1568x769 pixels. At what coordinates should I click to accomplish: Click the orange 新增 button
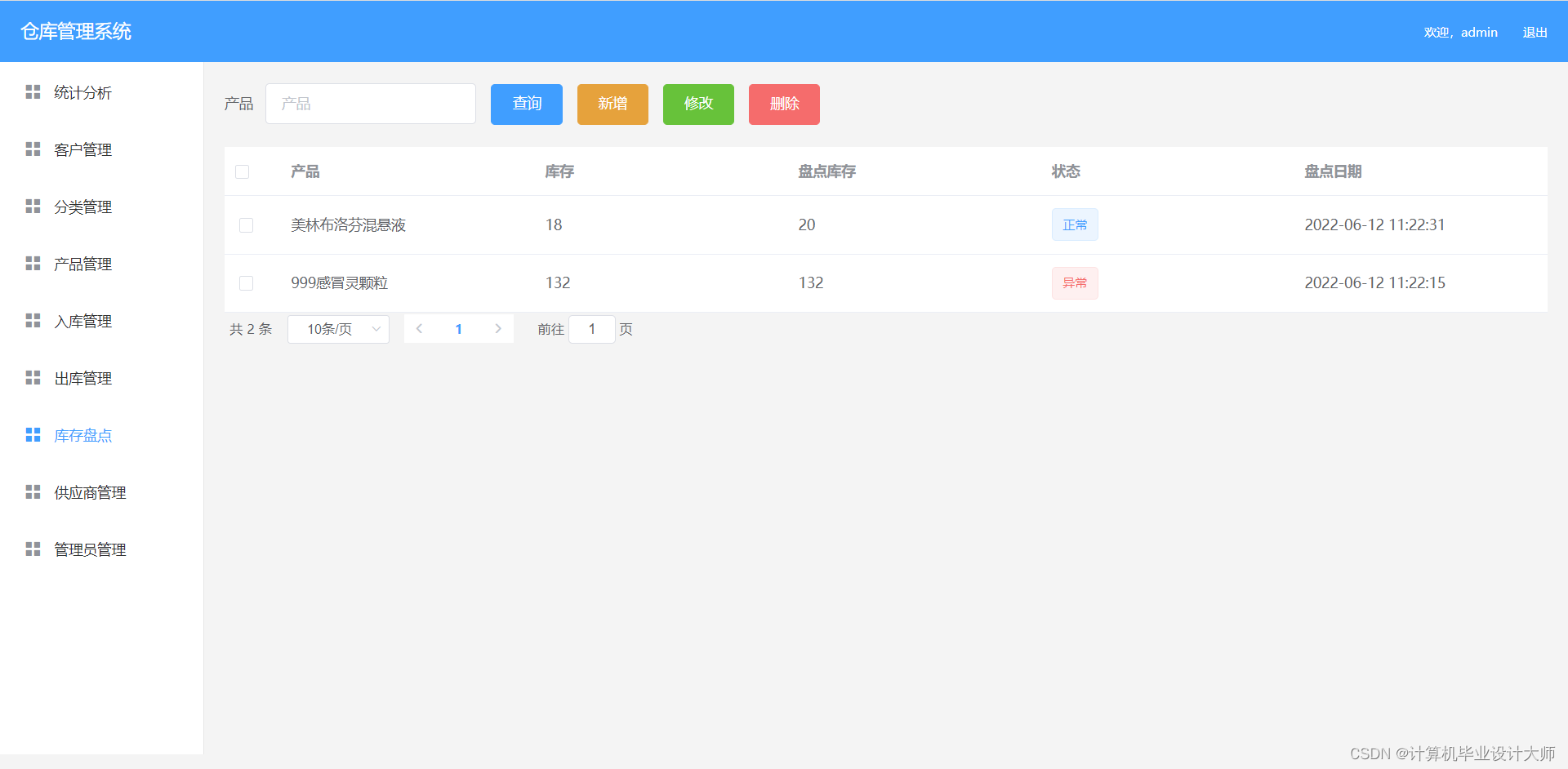[612, 104]
